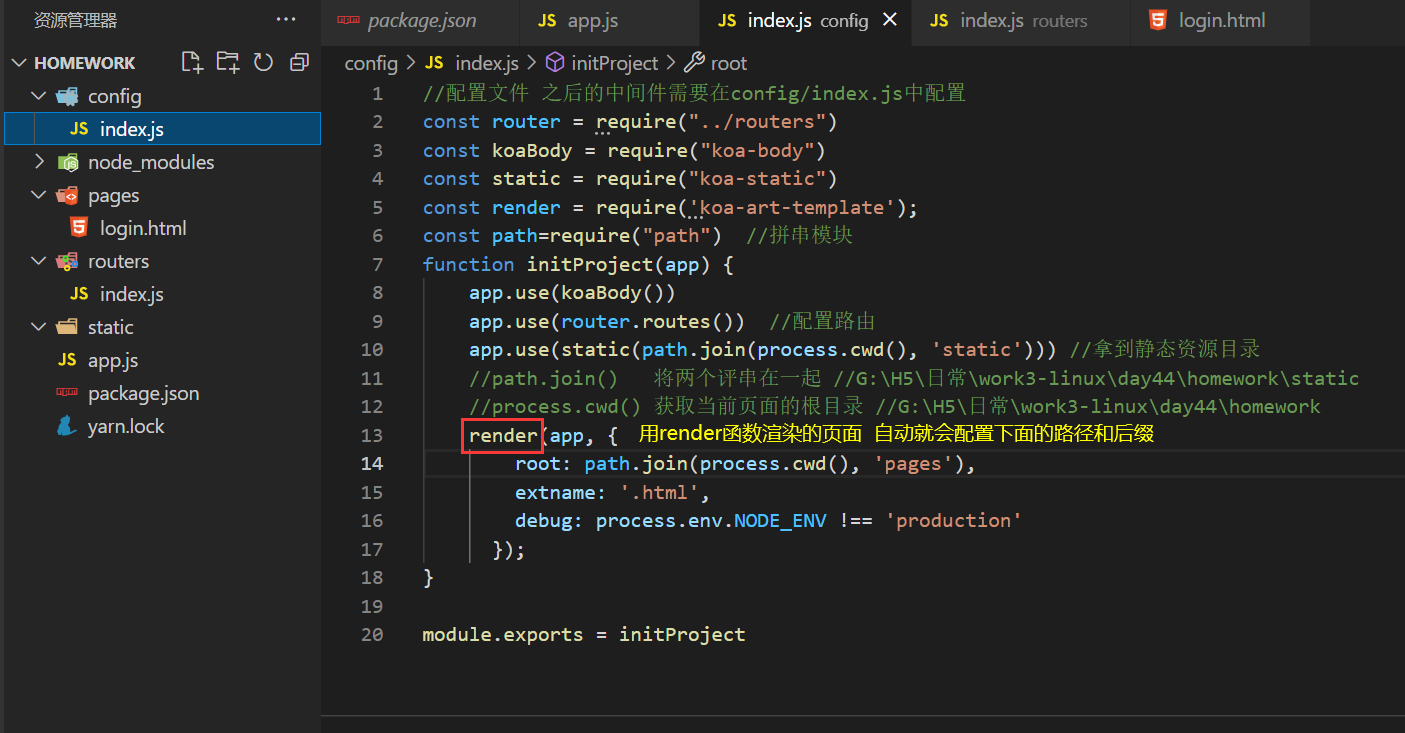1405x733 pixels.
Task: Click the New Folder icon in explorer
Action: click(x=228, y=63)
